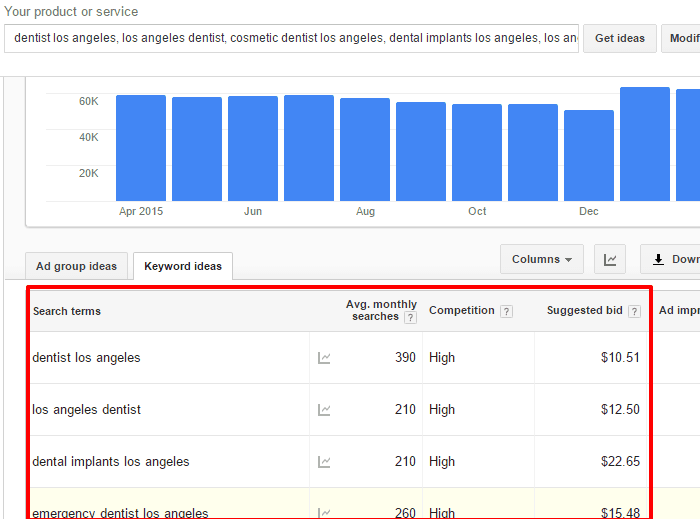Open trend chart icon for dental implants los angeles

pyautogui.click(x=324, y=462)
